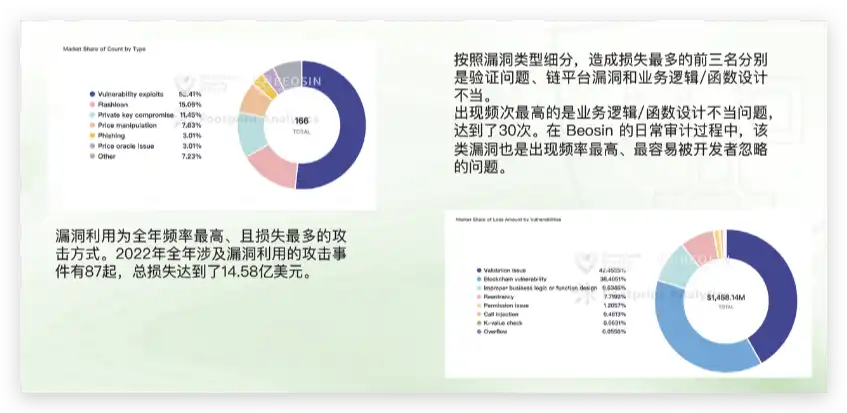Click the navy dot beside Validation issue
Viewport: 847px width, 413px height.
pos(479,270)
